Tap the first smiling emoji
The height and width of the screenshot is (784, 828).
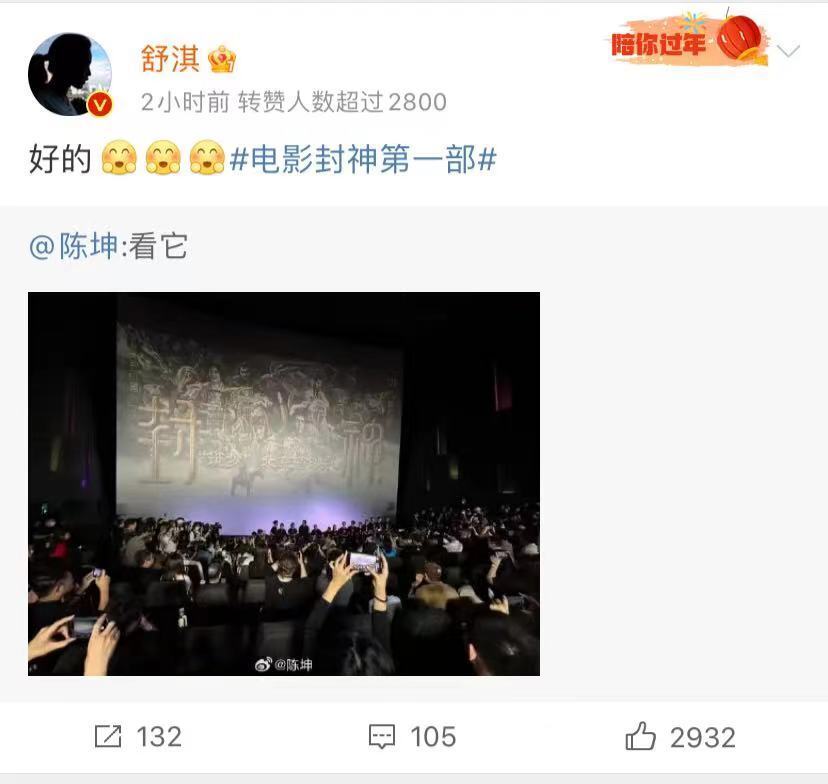click(x=119, y=157)
